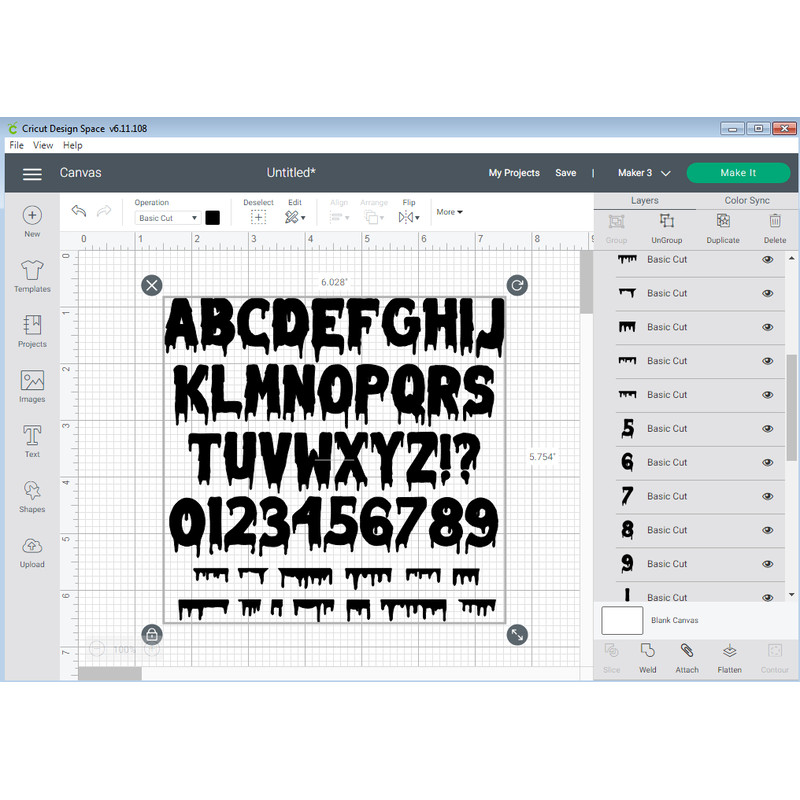This screenshot has height=800, width=800.
Task: Click the Undo arrow in the toolbar
Action: pos(81,211)
